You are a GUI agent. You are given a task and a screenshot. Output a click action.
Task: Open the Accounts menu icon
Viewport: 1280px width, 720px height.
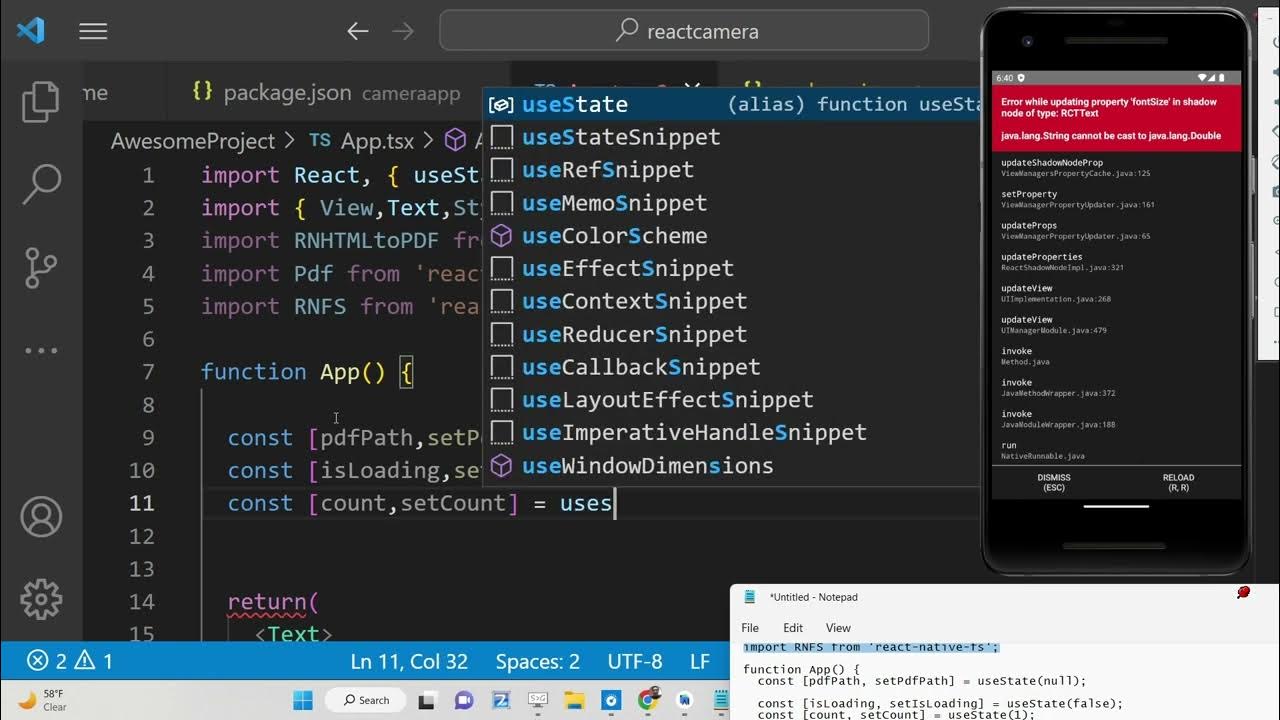[41, 517]
